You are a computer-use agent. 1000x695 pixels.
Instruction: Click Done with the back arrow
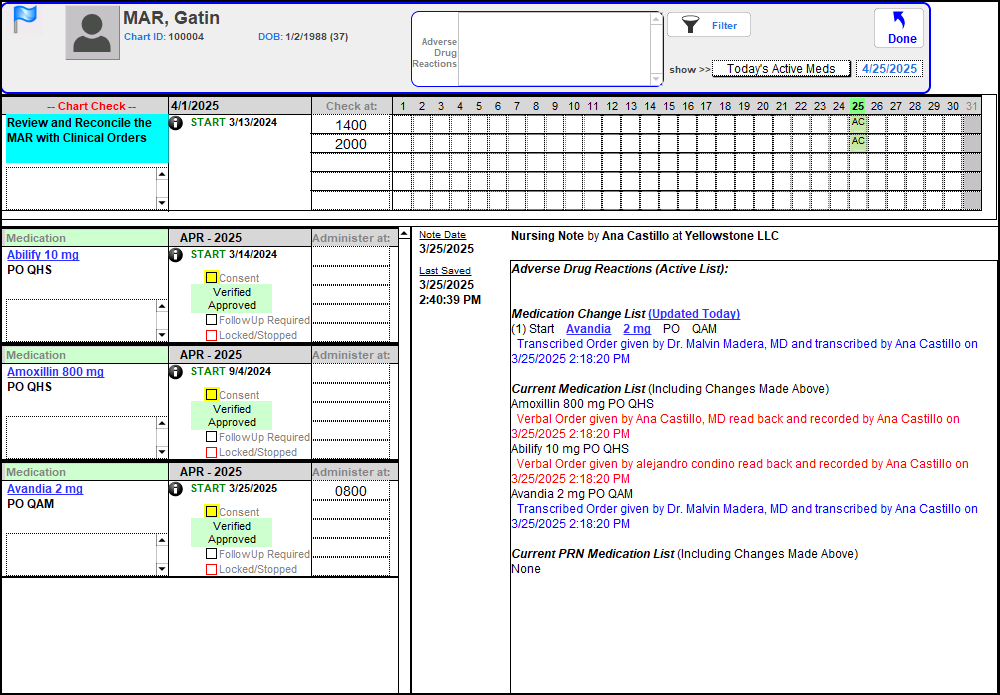pyautogui.click(x=900, y=28)
